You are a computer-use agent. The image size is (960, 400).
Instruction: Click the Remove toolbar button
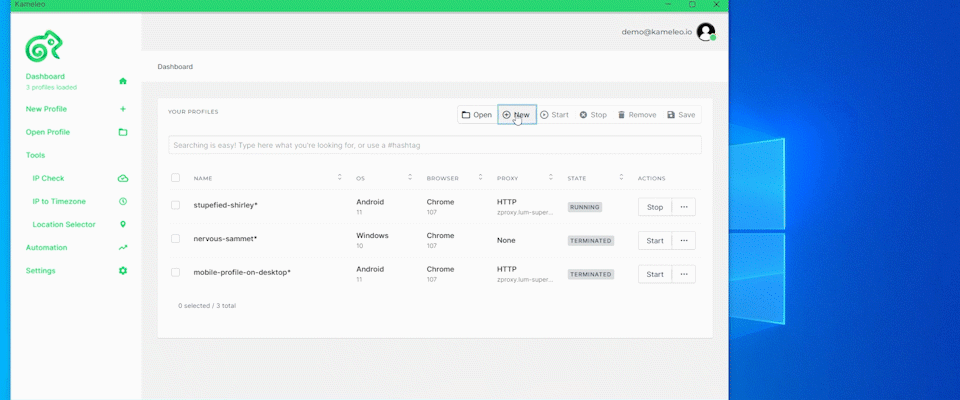click(x=637, y=115)
